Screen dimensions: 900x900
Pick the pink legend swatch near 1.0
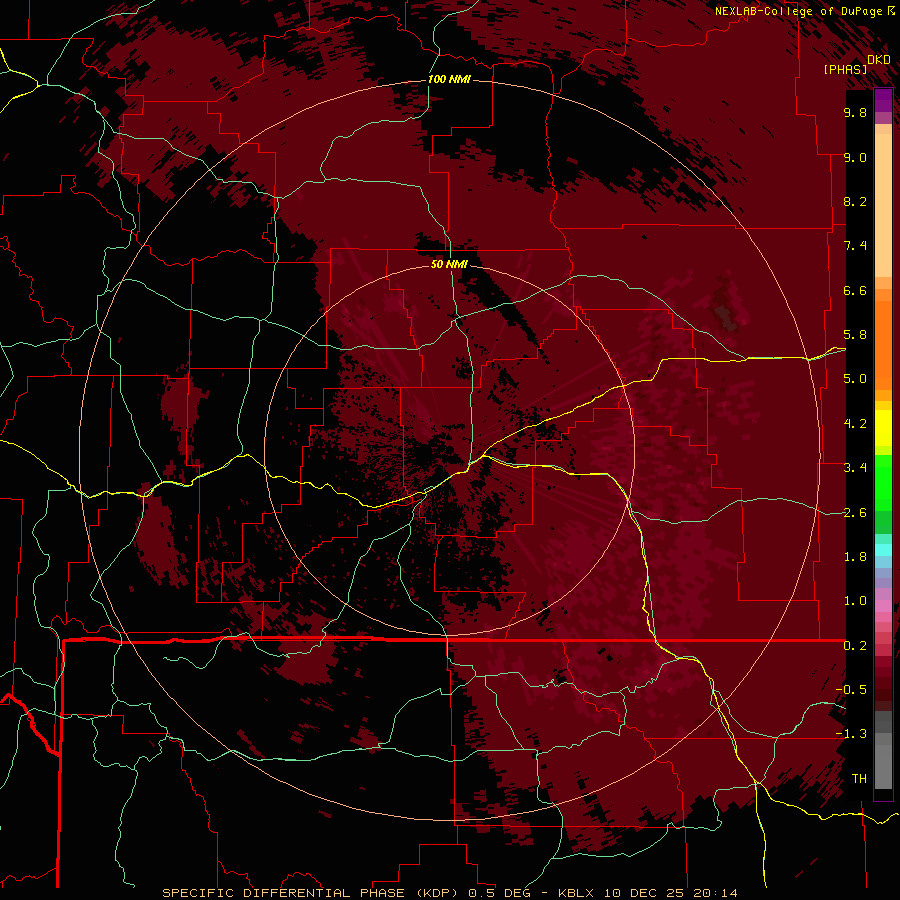[883, 606]
